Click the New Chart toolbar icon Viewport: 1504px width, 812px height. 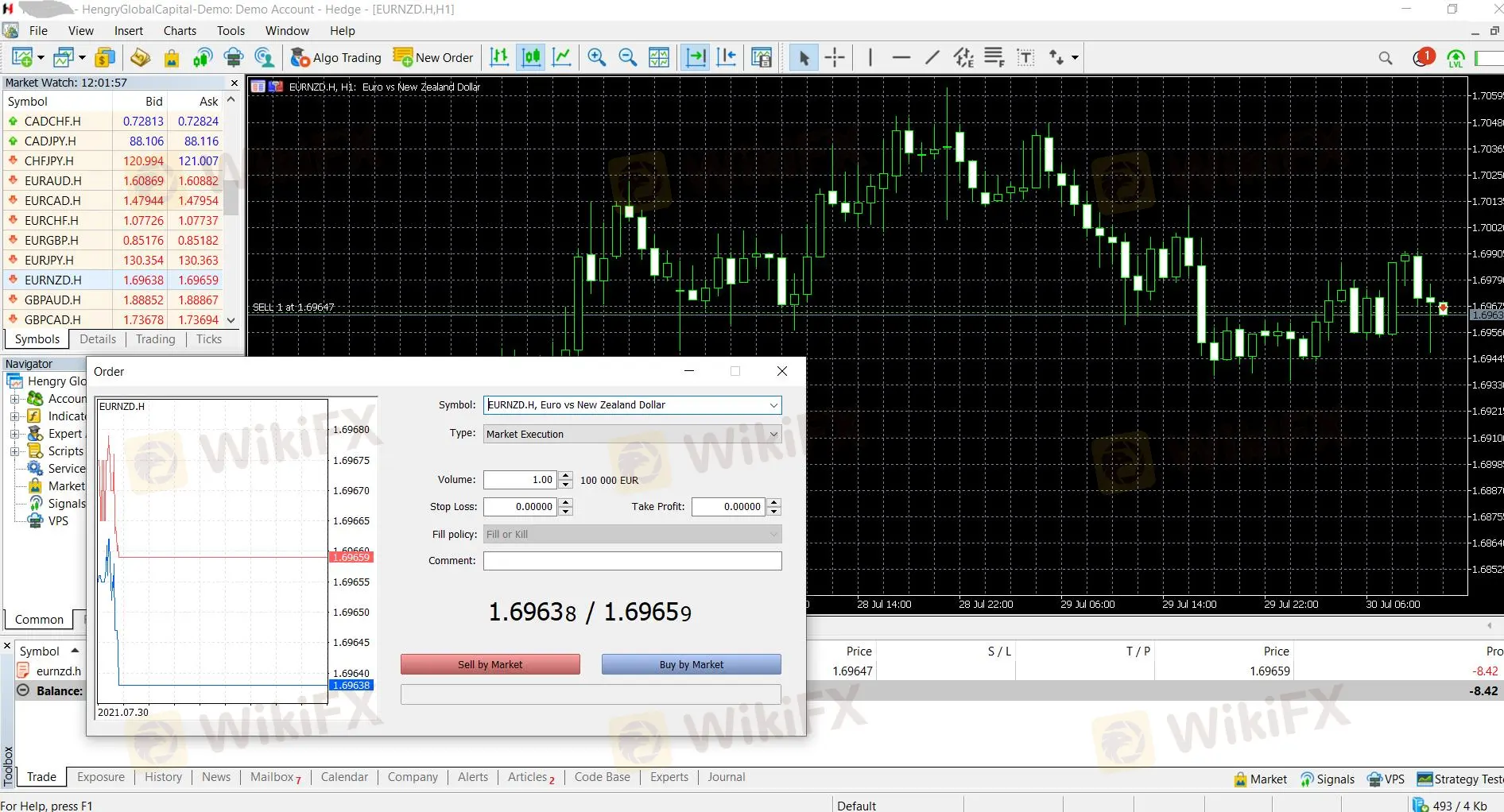click(x=22, y=57)
